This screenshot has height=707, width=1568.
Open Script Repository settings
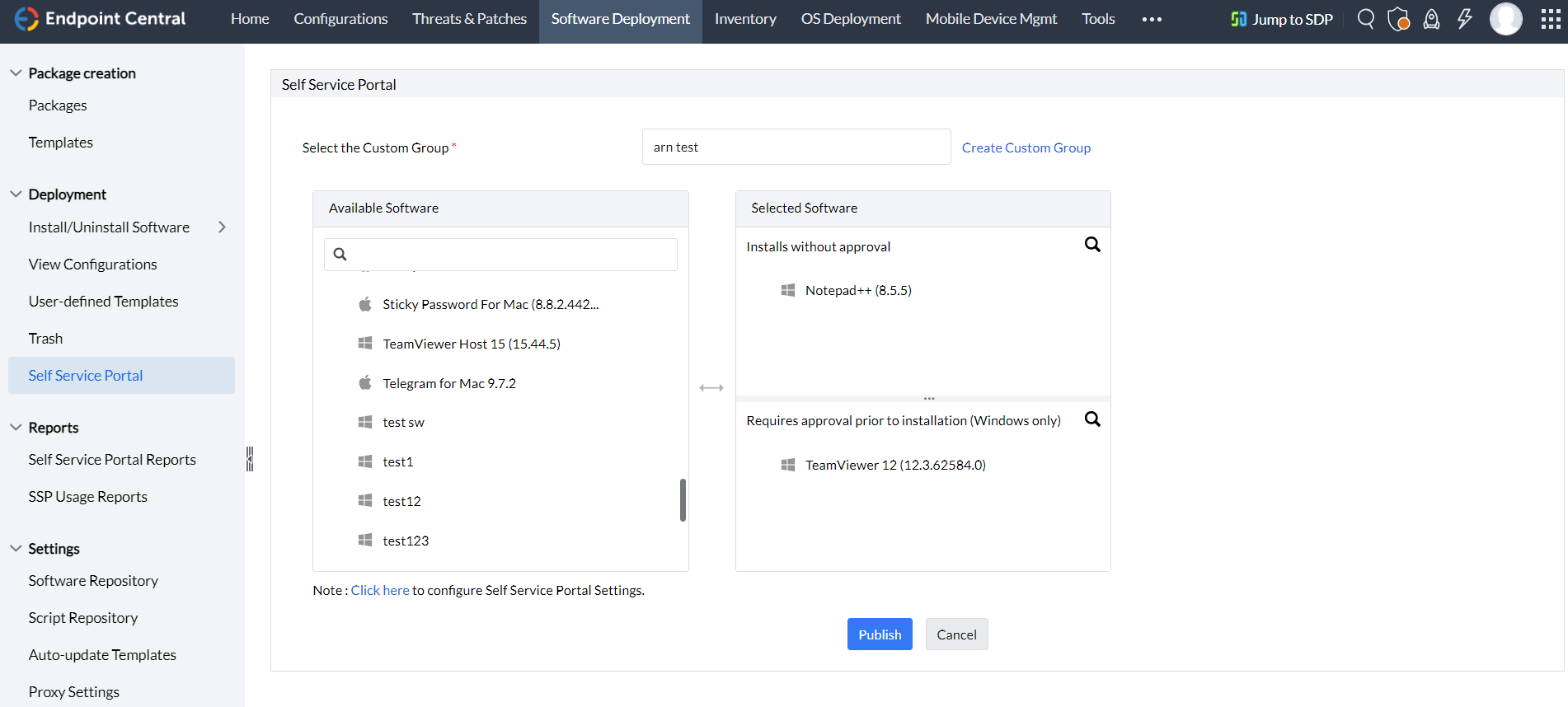click(83, 618)
